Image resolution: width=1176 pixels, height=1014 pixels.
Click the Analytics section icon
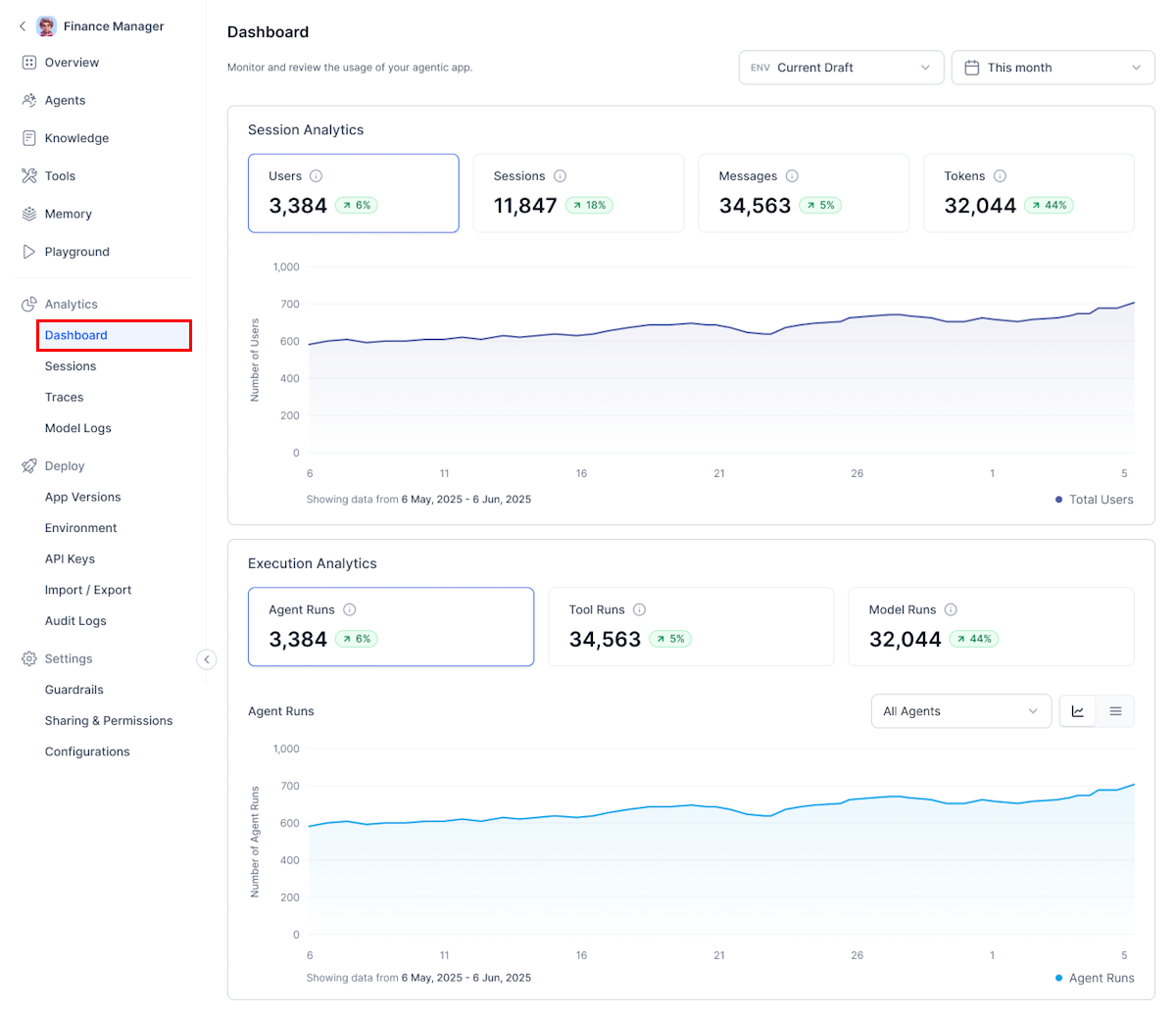click(x=30, y=304)
